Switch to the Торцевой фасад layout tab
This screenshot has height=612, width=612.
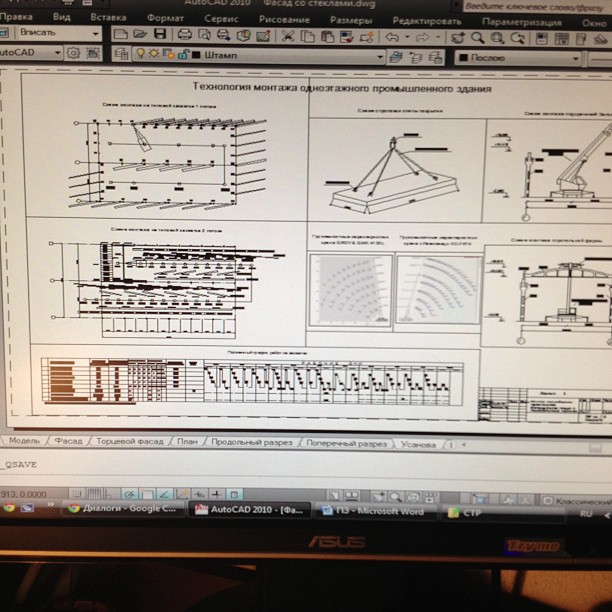[130, 441]
